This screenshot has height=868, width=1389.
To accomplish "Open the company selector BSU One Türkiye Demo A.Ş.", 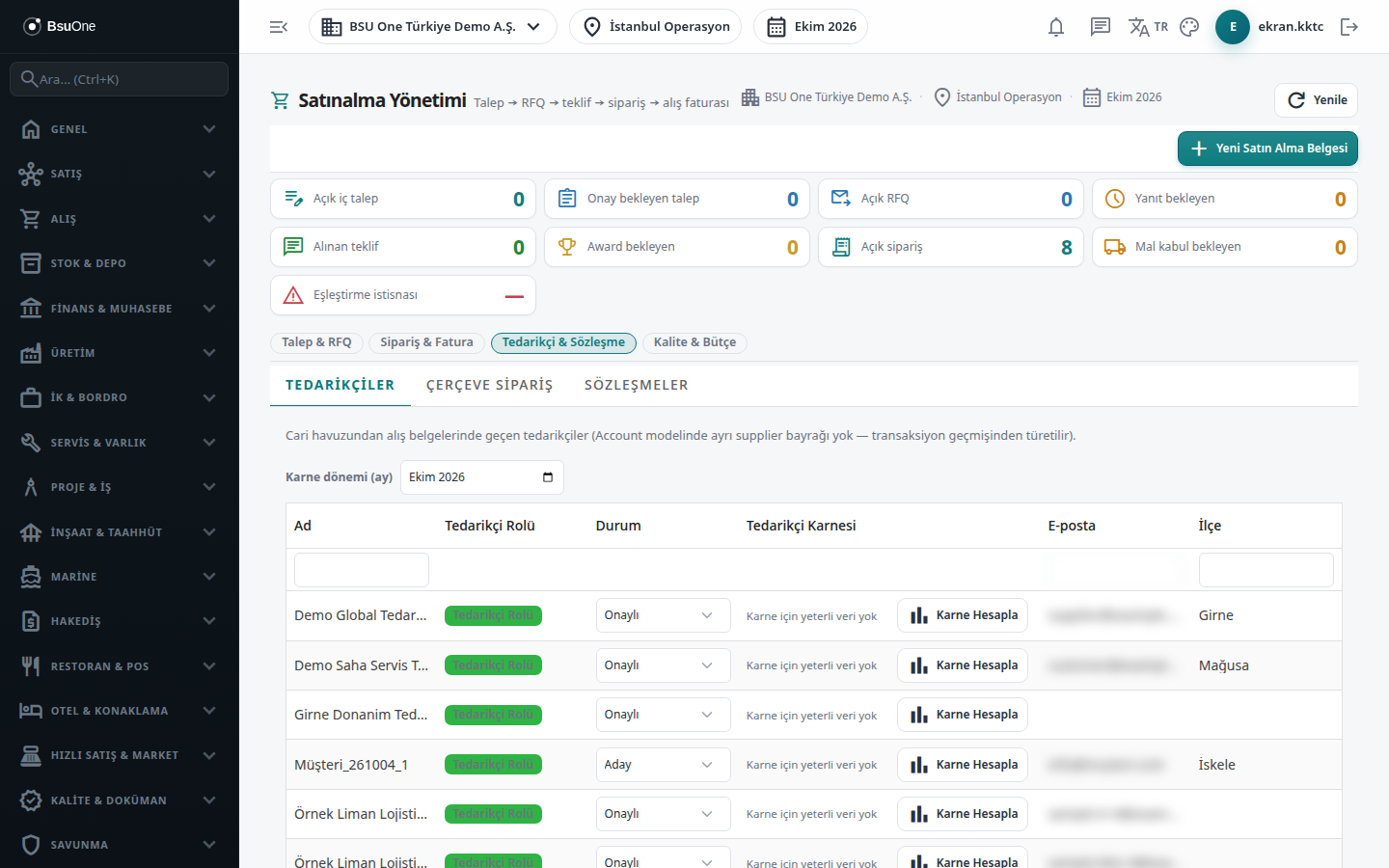I will click(433, 27).
